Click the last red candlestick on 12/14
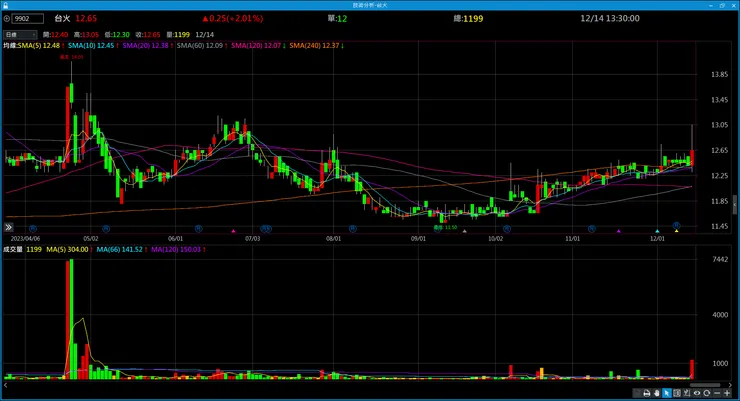The width and height of the screenshot is (740, 401). point(692,158)
